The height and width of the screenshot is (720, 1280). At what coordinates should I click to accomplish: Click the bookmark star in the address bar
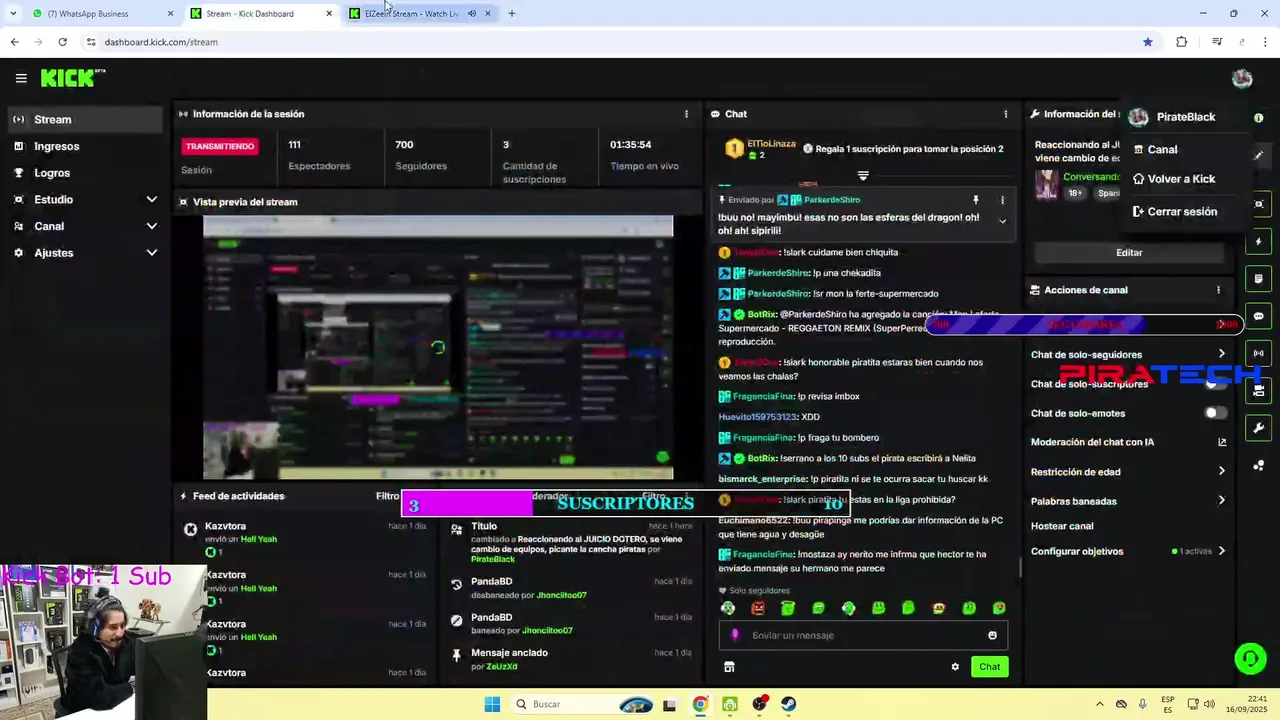(1148, 42)
